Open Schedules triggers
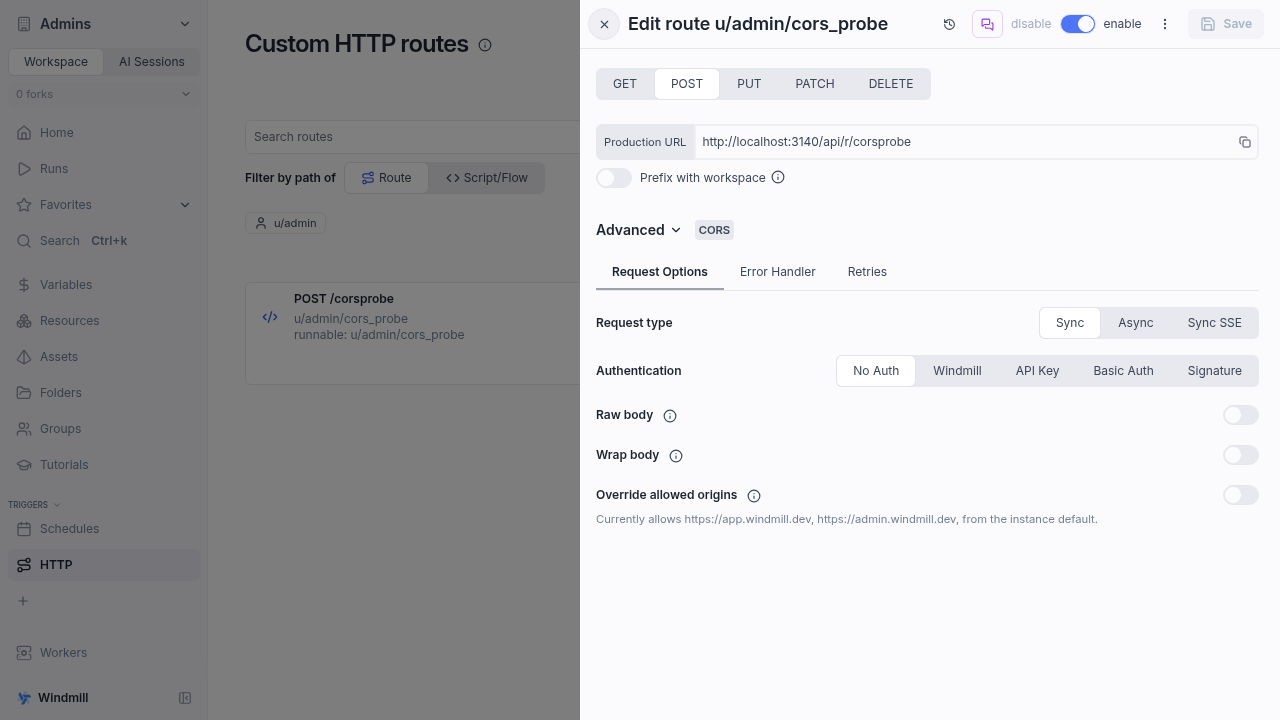Screen dimensions: 1280x720 tap(104, 529)
